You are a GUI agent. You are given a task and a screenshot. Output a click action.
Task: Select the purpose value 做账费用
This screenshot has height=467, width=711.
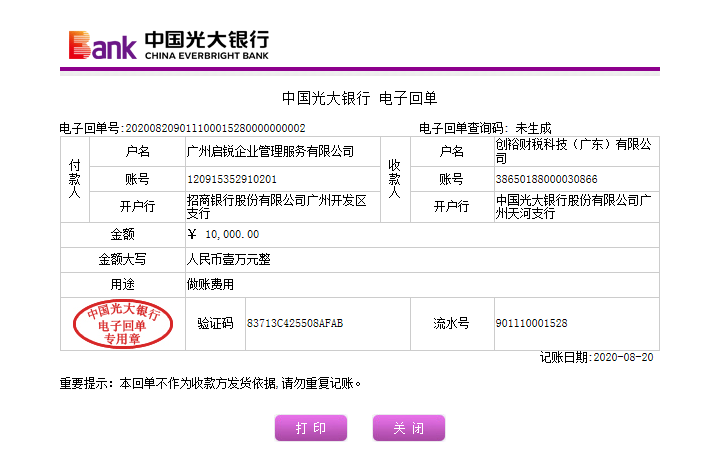click(x=210, y=285)
